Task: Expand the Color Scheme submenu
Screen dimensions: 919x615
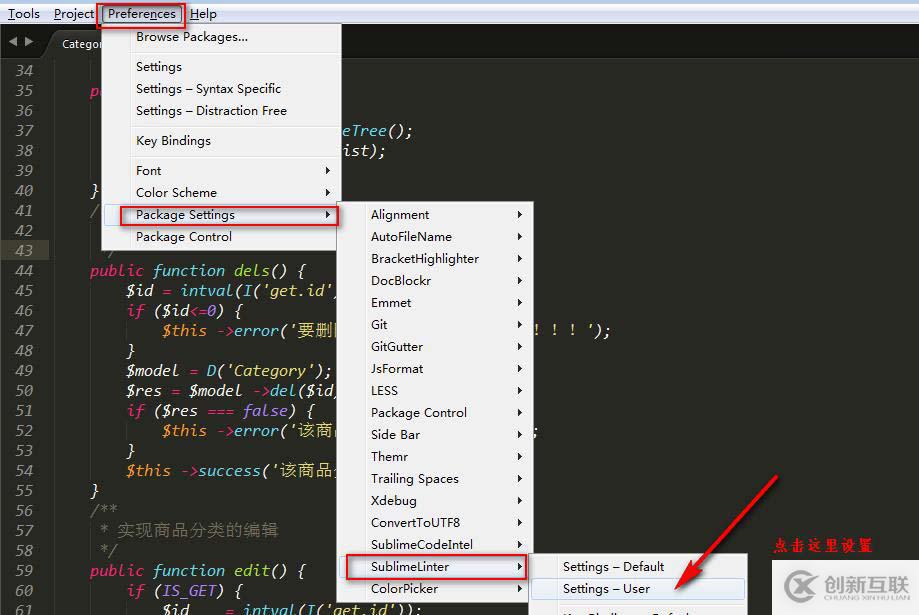Action: [x=222, y=193]
